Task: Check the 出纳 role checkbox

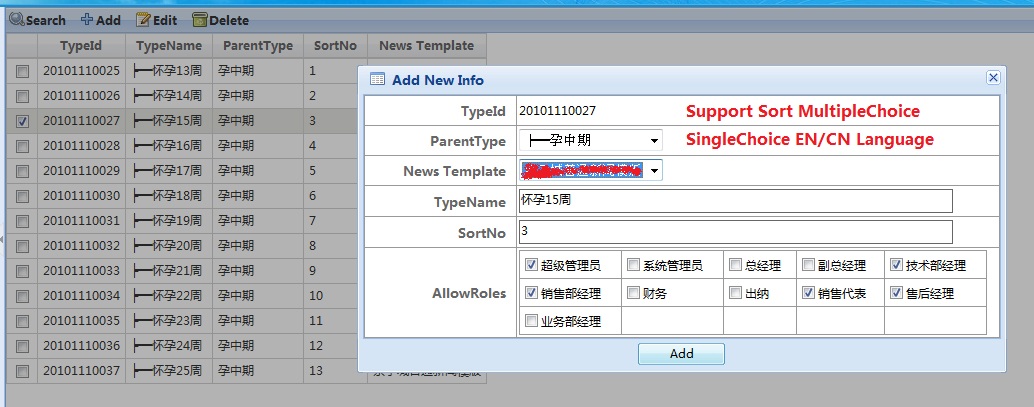Action: 735,293
